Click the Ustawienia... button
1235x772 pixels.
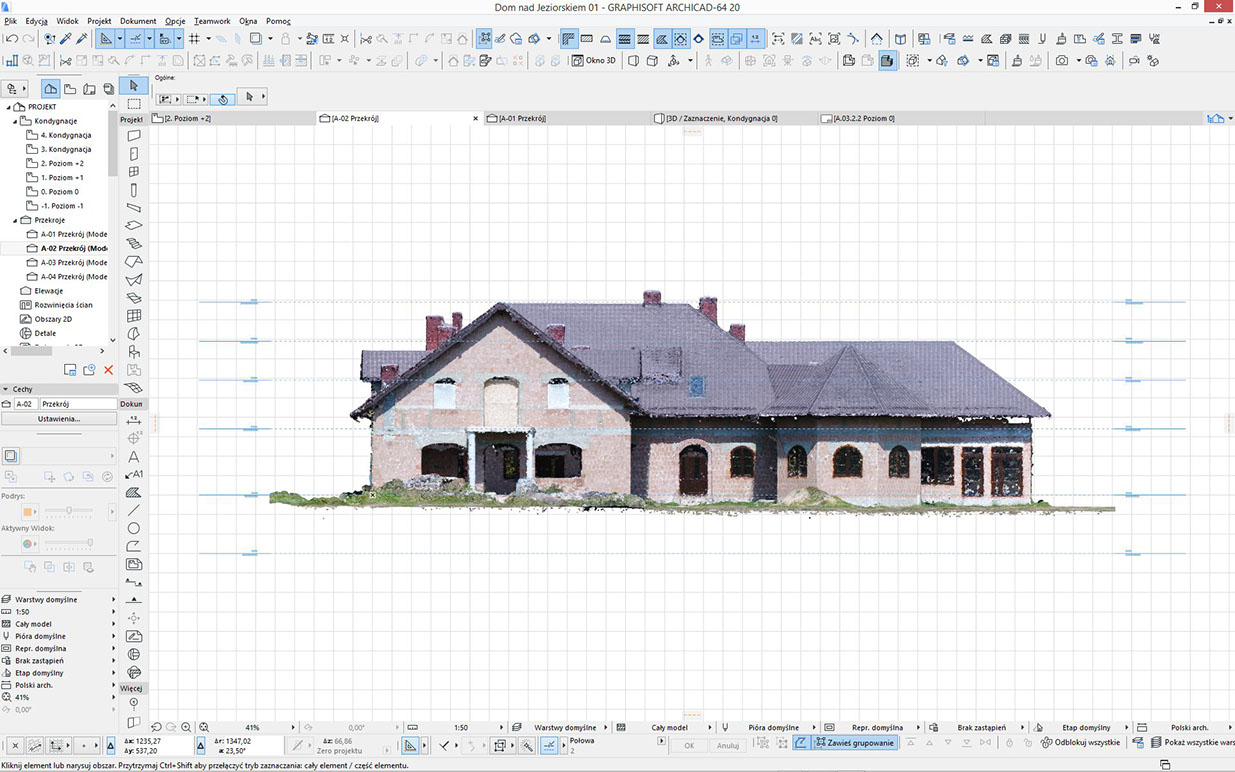pyautogui.click(x=59, y=419)
